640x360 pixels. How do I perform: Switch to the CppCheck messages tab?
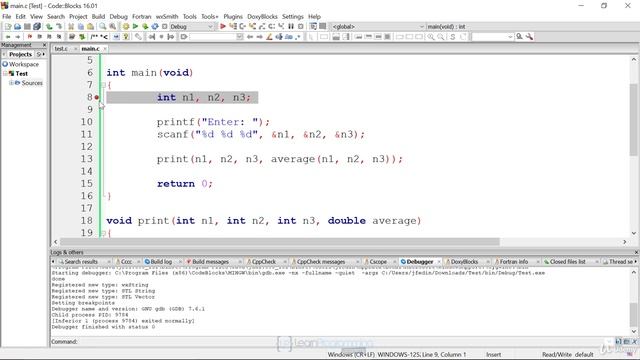tap(321, 262)
